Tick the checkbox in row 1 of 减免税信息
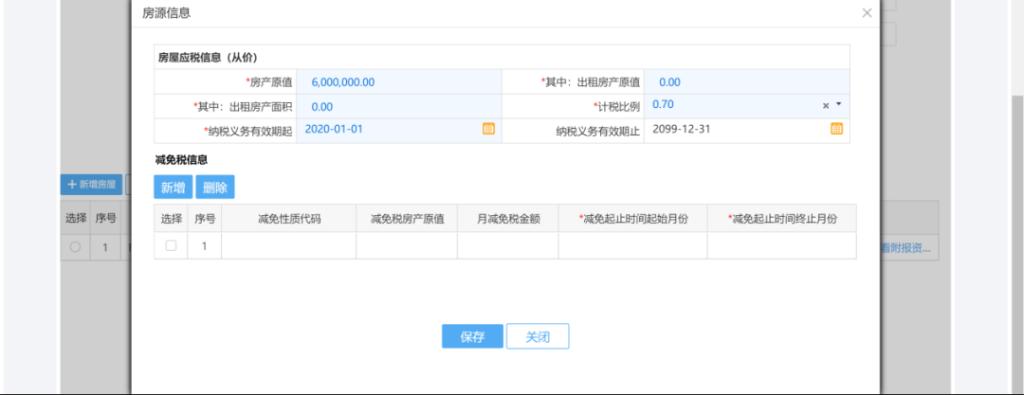This screenshot has height=395, width=1024. [170, 245]
